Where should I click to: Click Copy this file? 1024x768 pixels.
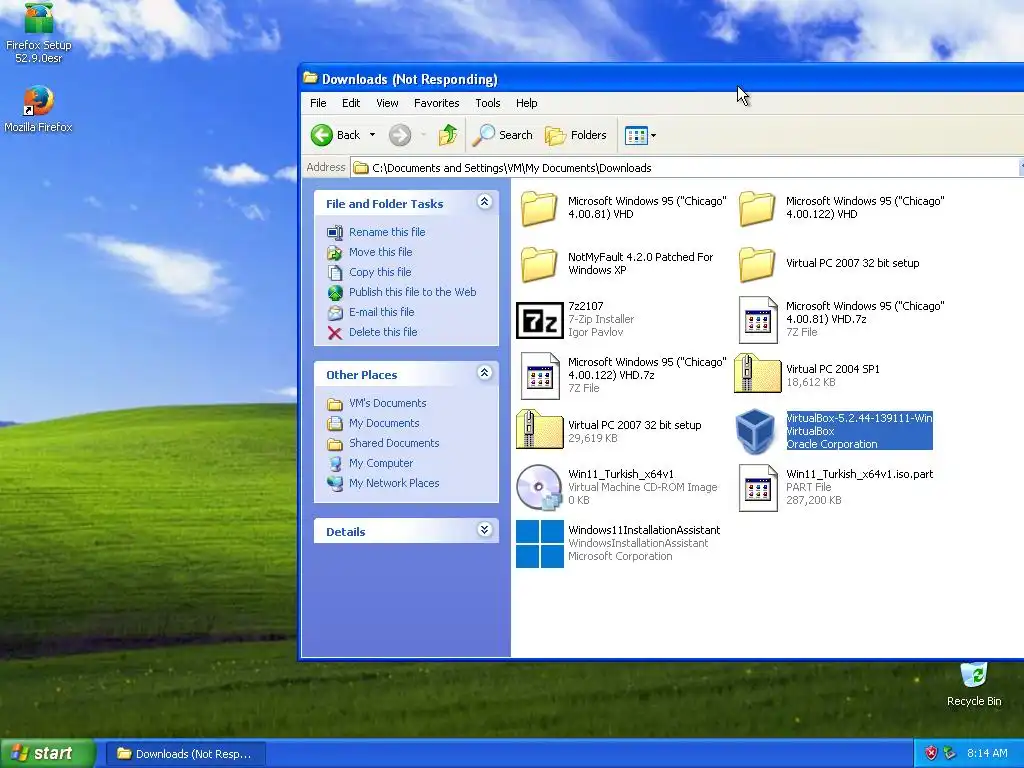[x=380, y=272]
